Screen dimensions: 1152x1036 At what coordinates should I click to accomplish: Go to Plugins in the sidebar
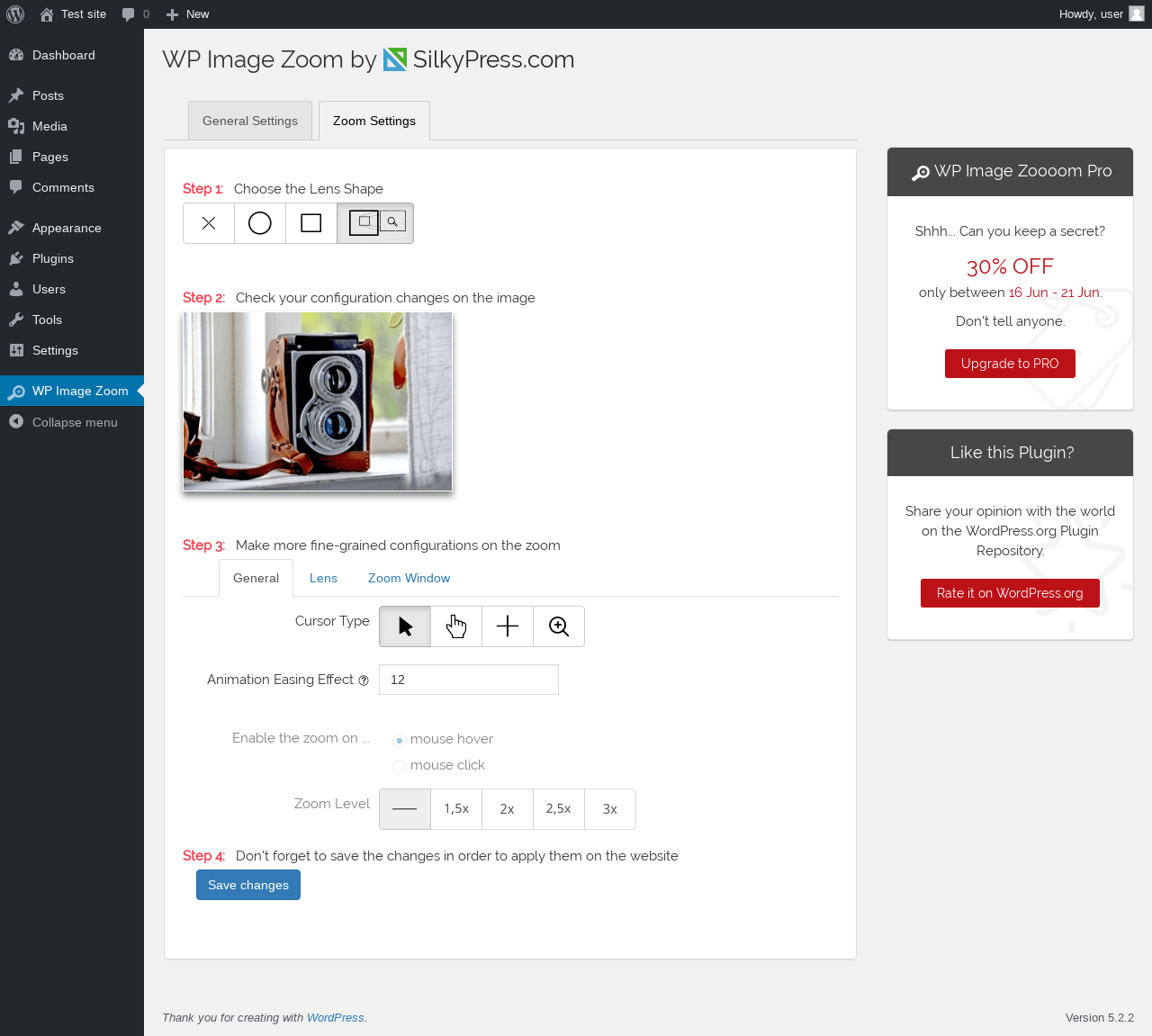tap(72, 258)
